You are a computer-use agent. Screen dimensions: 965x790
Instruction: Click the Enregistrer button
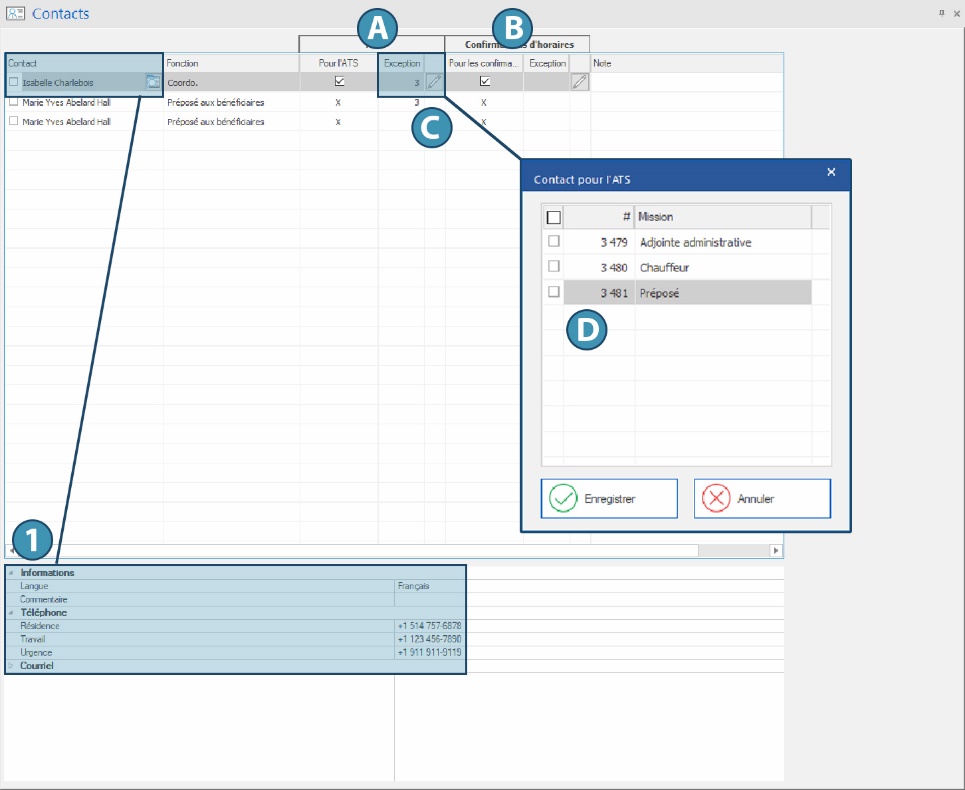pyautogui.click(x=609, y=498)
